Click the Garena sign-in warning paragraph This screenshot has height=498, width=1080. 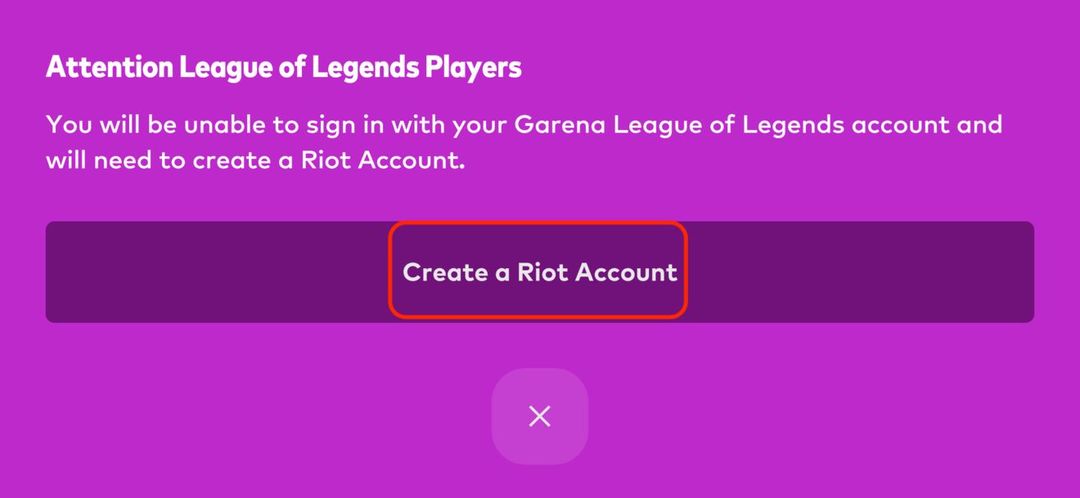[523, 143]
